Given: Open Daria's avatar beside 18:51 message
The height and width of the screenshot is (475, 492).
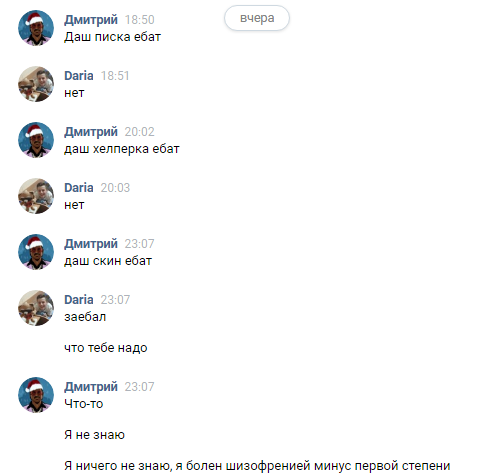Looking at the screenshot, I should (x=36, y=84).
